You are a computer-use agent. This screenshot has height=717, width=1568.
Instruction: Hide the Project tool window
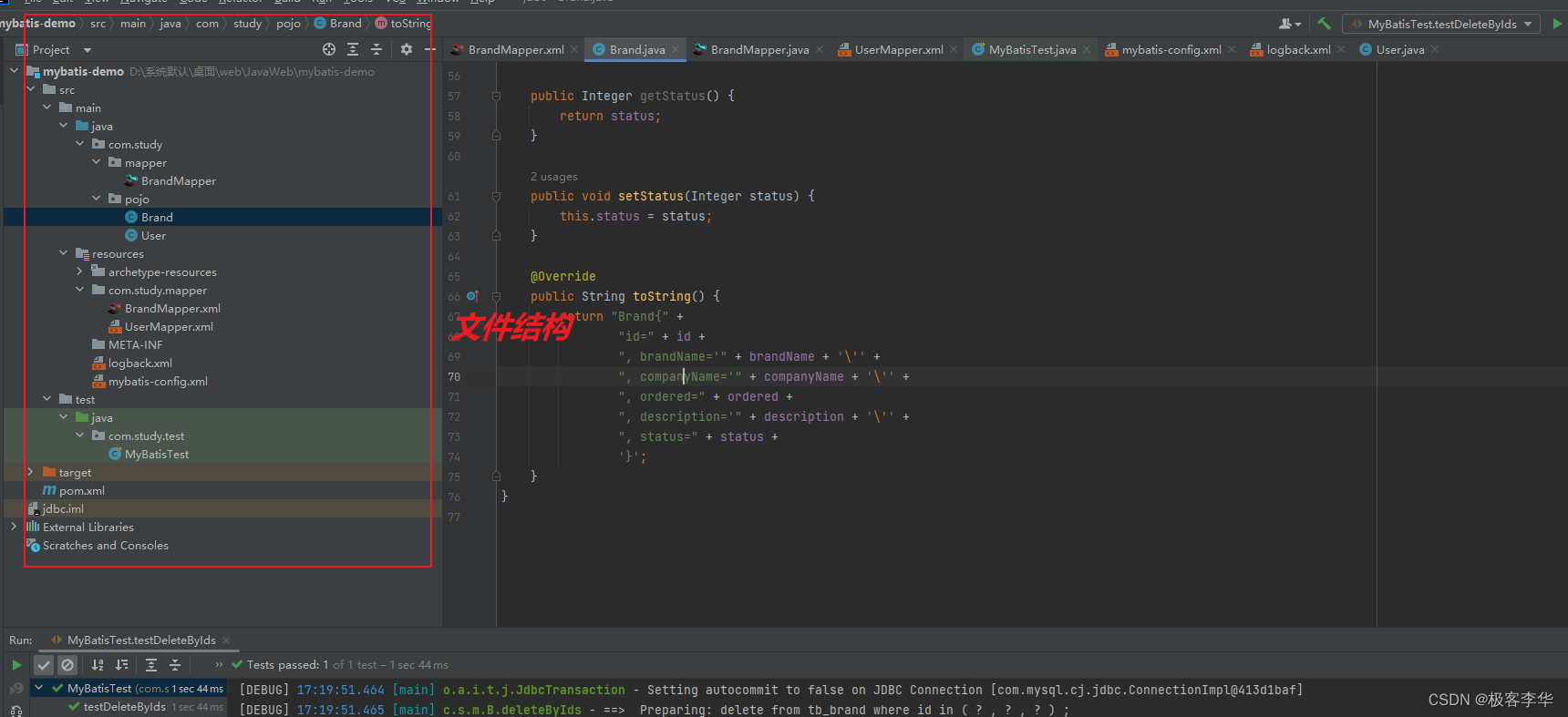pos(430,49)
